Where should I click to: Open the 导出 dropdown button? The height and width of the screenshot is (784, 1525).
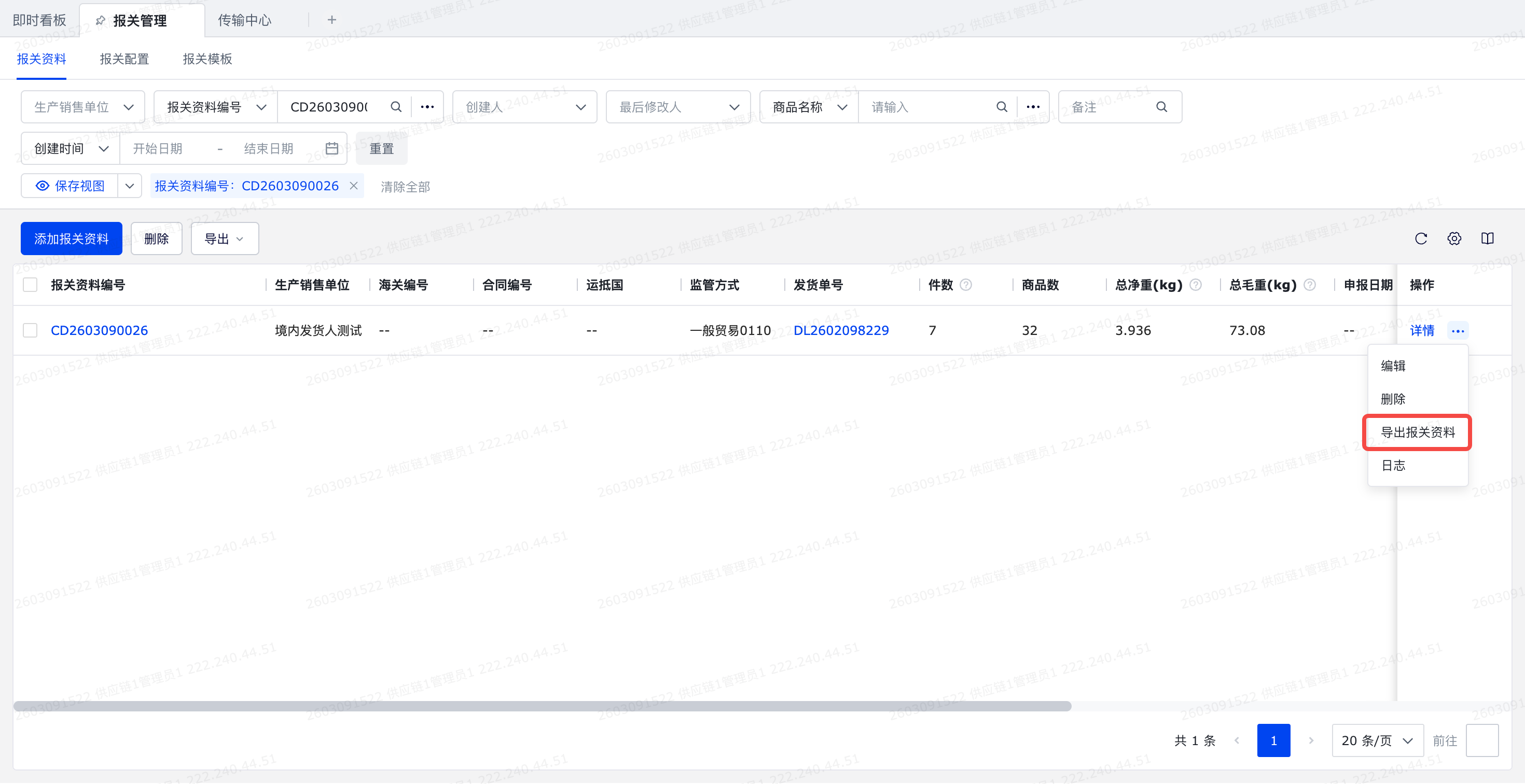pos(225,239)
